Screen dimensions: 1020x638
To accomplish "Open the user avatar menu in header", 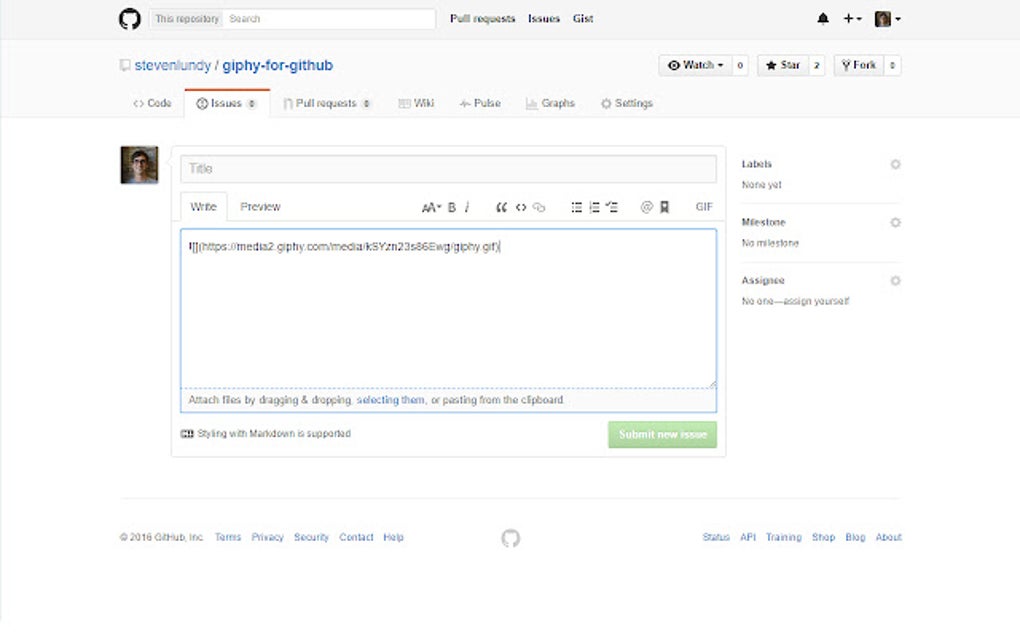I will pyautogui.click(x=887, y=19).
